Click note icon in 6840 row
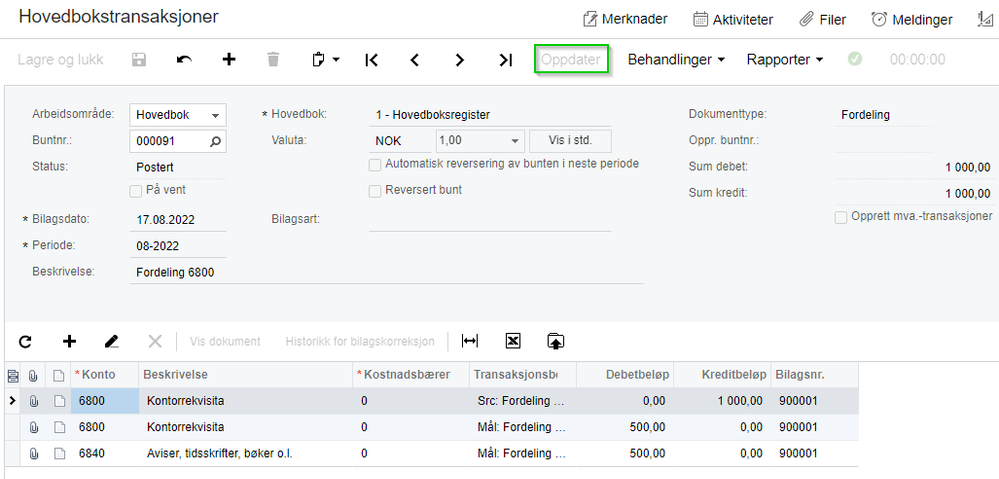This screenshot has height=479, width=999. click(x=59, y=454)
